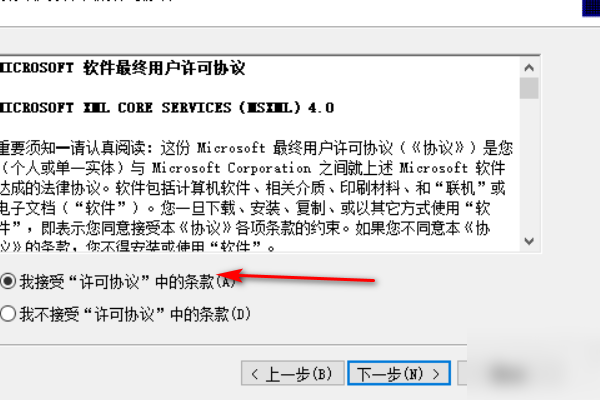Image resolution: width=600 pixels, height=400 pixels.
Task: Click inside the license agreement text box
Action: coord(260,154)
